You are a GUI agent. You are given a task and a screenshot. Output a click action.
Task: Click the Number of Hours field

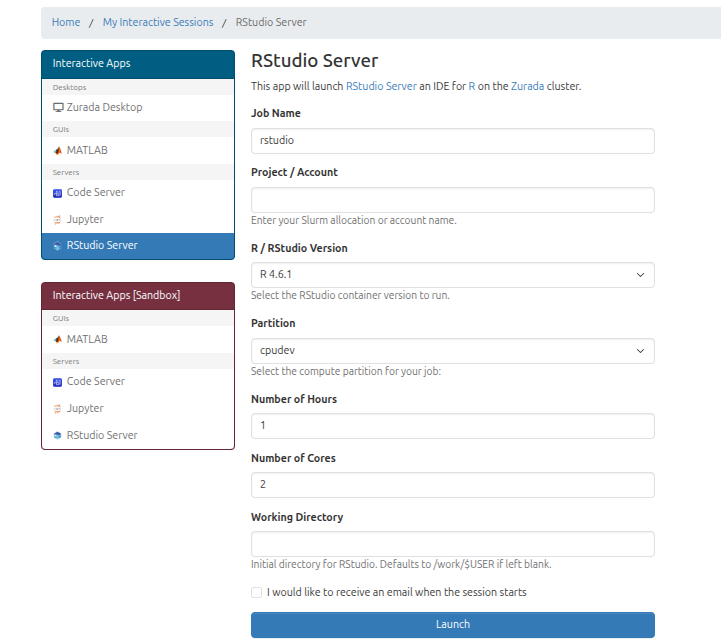452,426
